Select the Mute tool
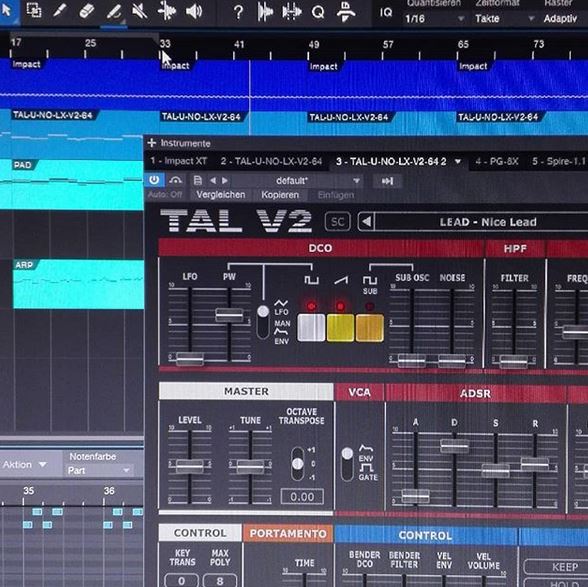The image size is (588, 587). pyautogui.click(x=140, y=12)
